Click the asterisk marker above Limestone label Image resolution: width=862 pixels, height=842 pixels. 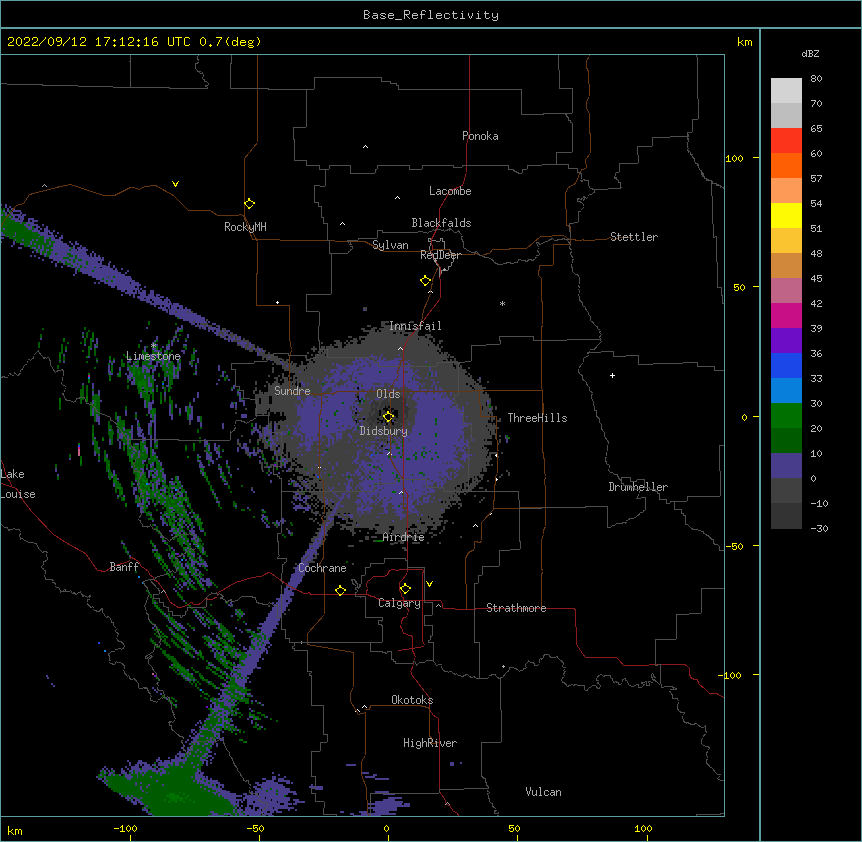(154, 346)
